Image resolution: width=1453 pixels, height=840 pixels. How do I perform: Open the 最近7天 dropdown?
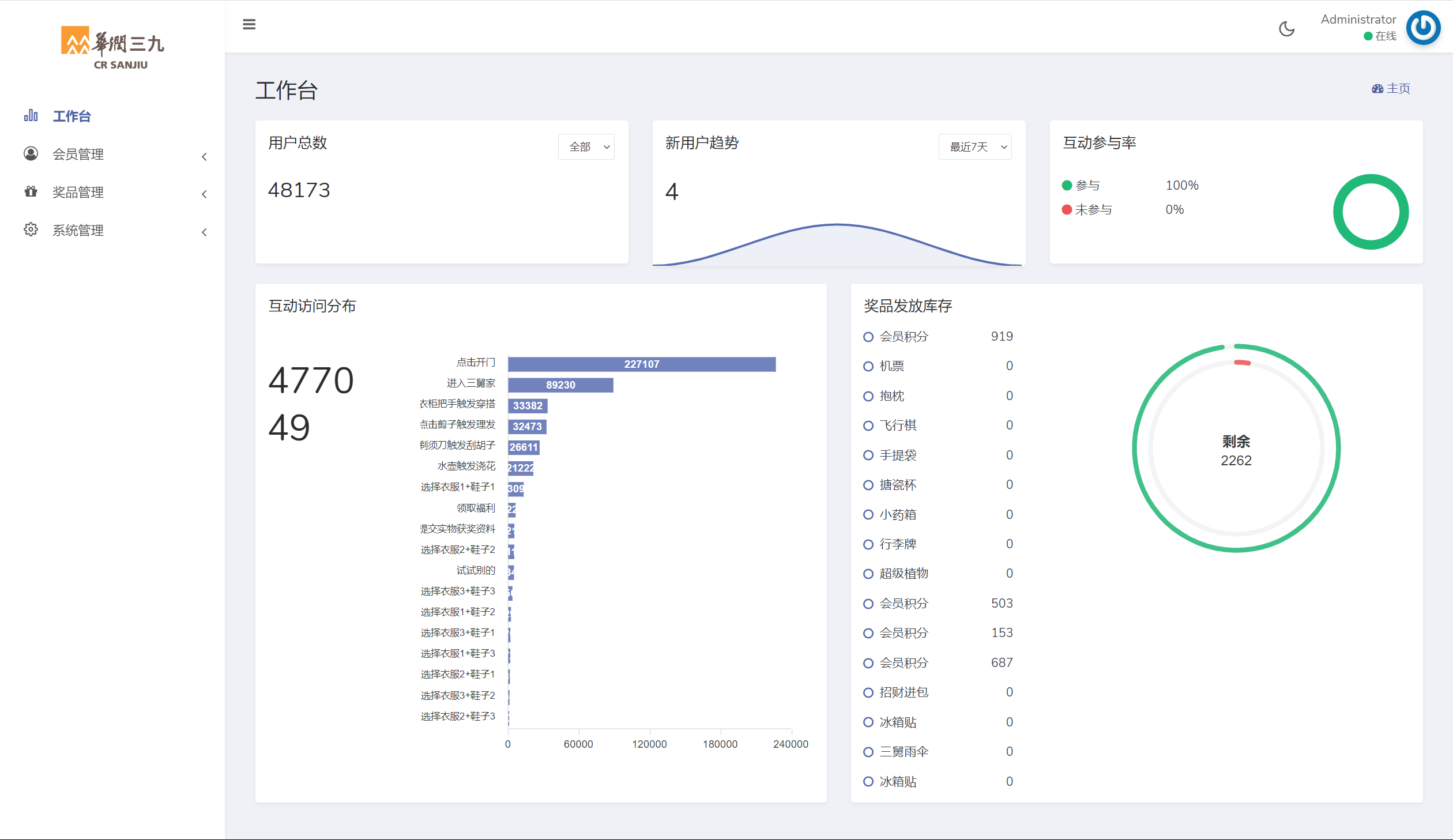(975, 146)
